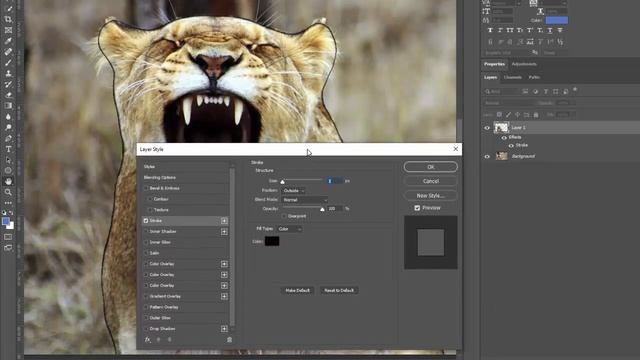Image resolution: width=640 pixels, height=360 pixels.
Task: Apply Faux Bold in Character panel
Action: pyautogui.click(x=490, y=30)
